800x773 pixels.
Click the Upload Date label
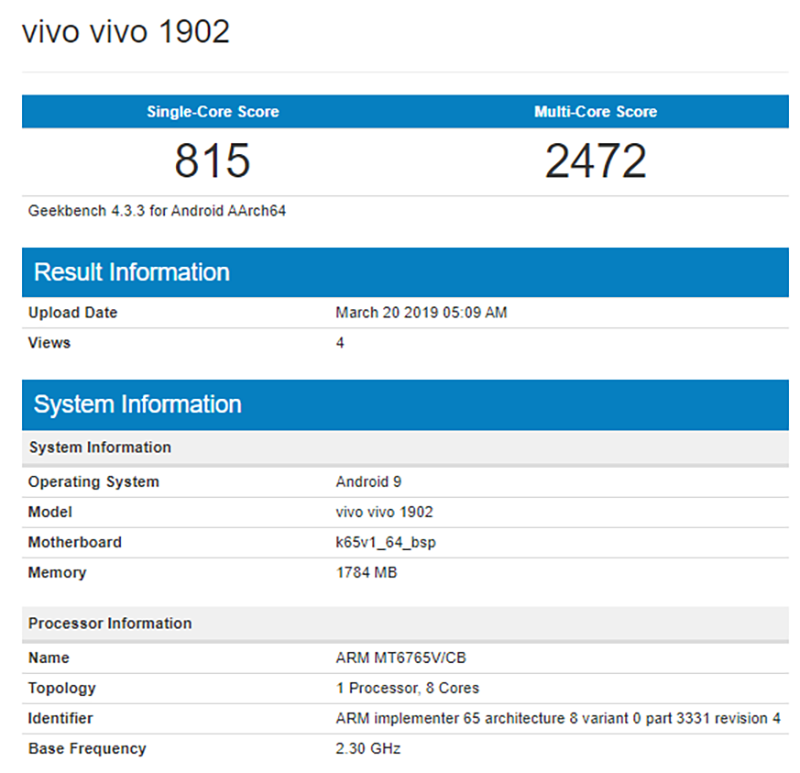coord(72,312)
